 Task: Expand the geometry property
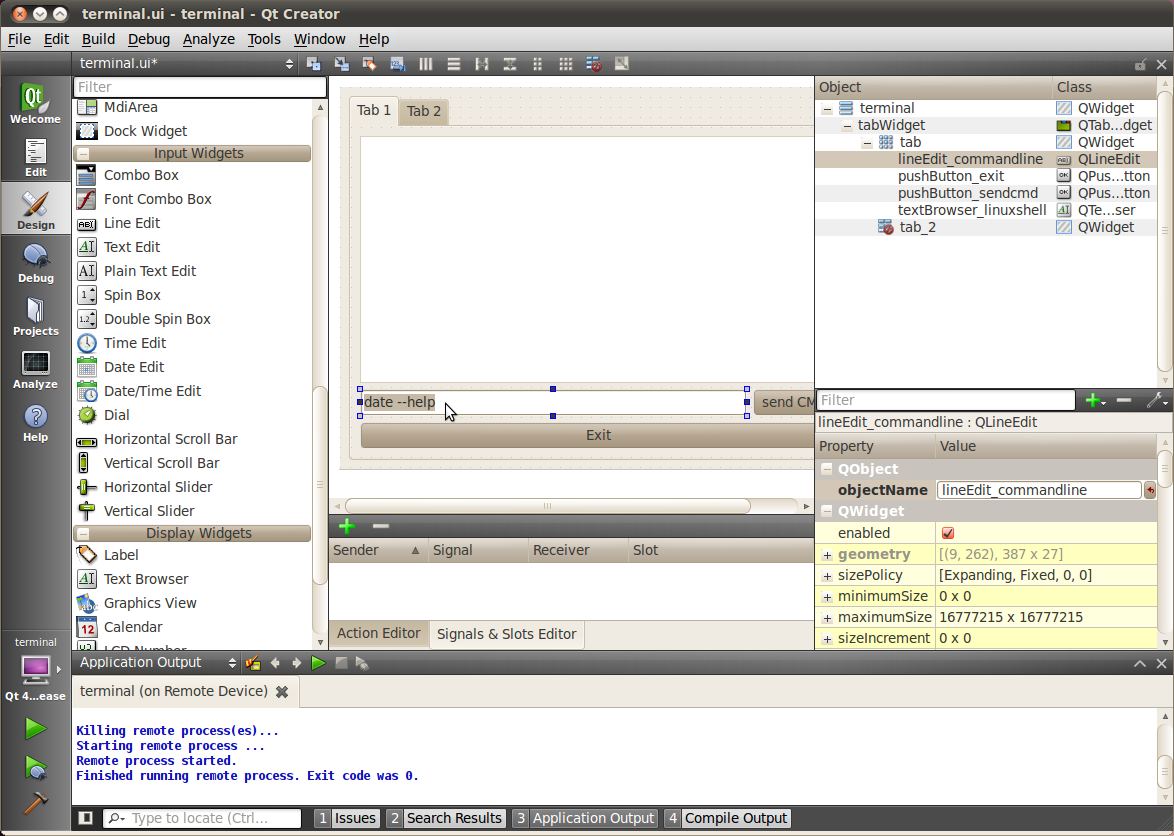click(827, 555)
